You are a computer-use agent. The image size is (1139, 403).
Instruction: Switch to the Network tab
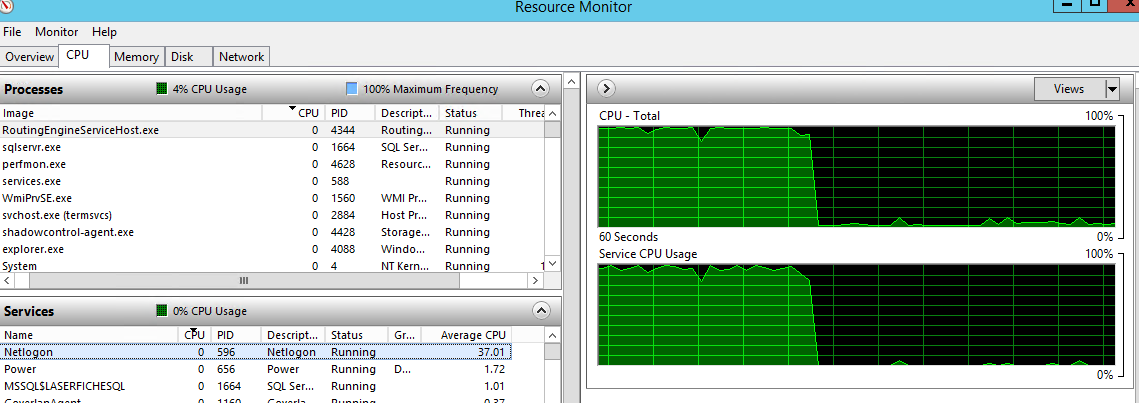241,57
